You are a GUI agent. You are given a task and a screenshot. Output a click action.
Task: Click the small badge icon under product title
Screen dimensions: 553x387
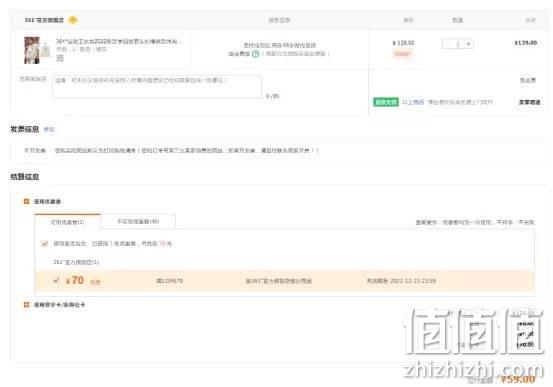tap(60, 58)
